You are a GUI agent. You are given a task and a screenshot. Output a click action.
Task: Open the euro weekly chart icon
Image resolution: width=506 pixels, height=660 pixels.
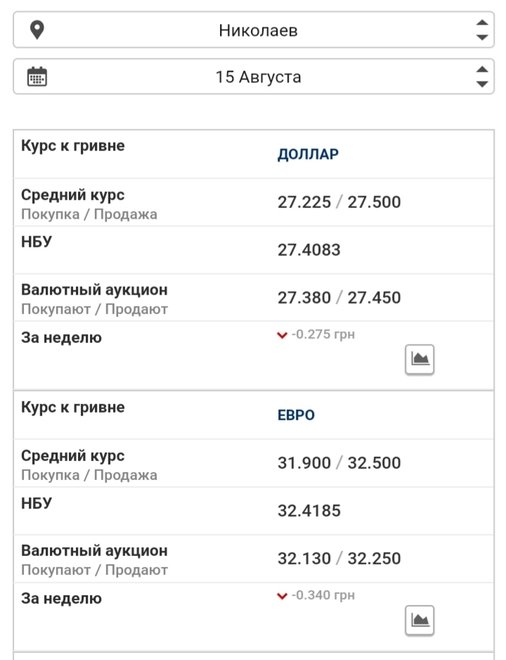tap(419, 620)
